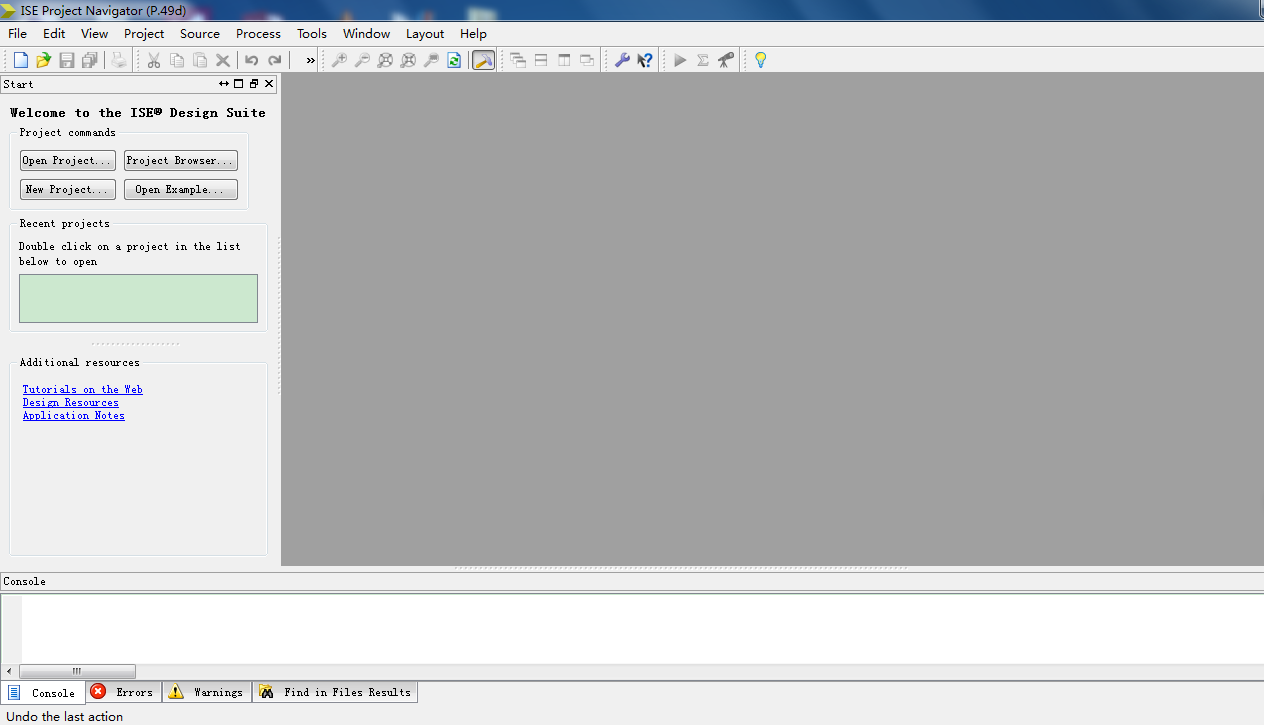Open the Help menu
1264x725 pixels.
[x=473, y=33]
